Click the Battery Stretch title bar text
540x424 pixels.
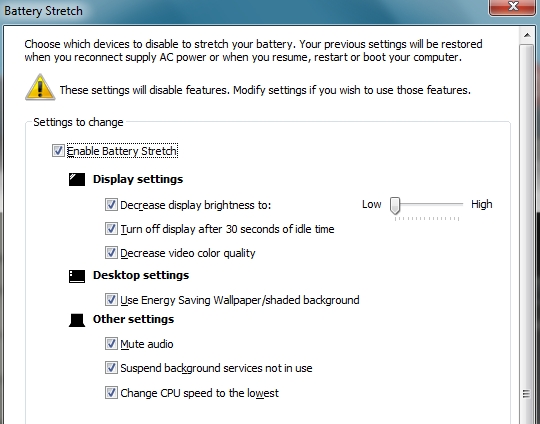point(43,11)
